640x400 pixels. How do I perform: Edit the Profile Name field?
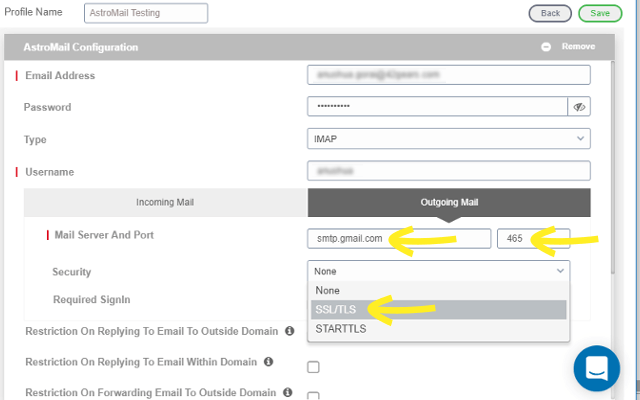click(x=146, y=13)
